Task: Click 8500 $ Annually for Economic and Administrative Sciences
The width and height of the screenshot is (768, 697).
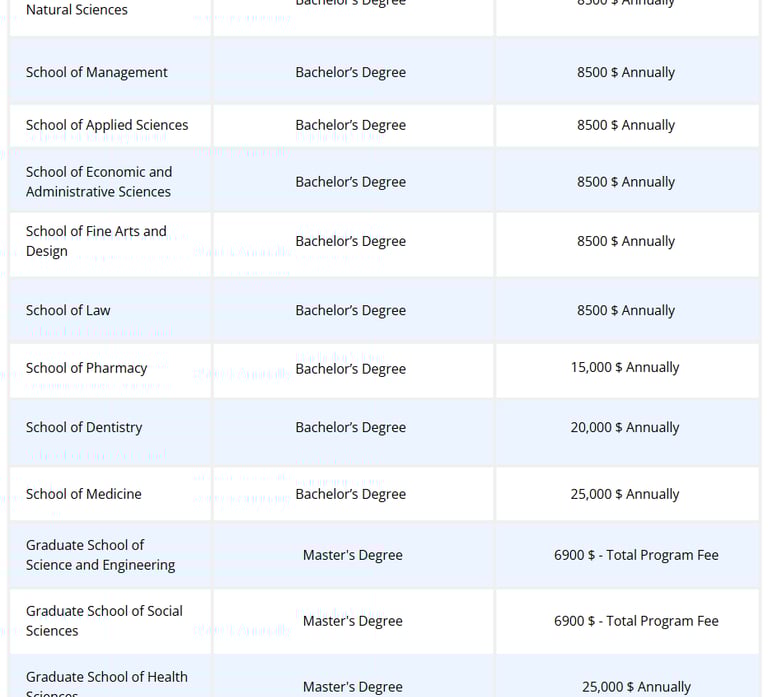Action: 626,182
